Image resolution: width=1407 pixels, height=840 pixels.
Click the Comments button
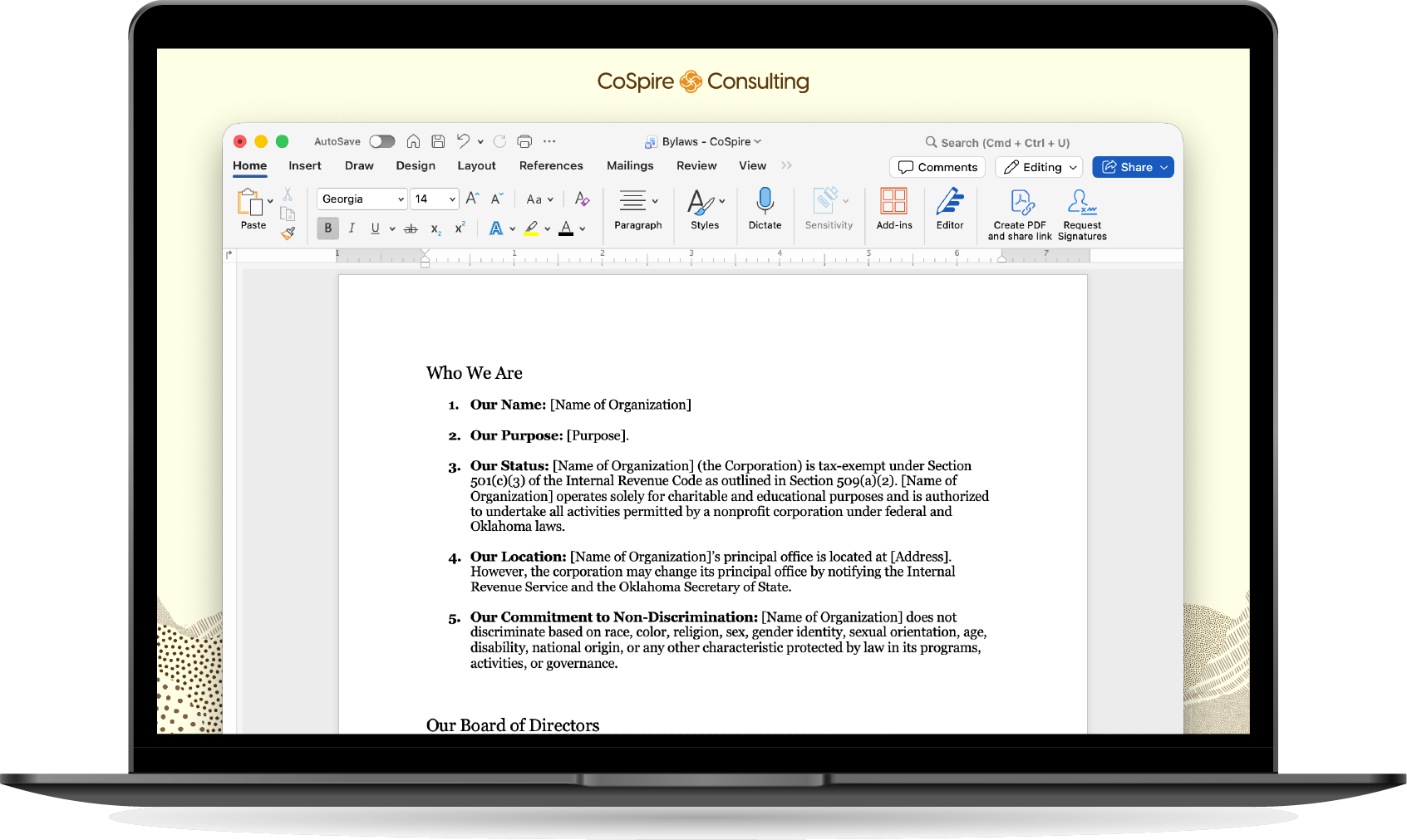coord(937,167)
